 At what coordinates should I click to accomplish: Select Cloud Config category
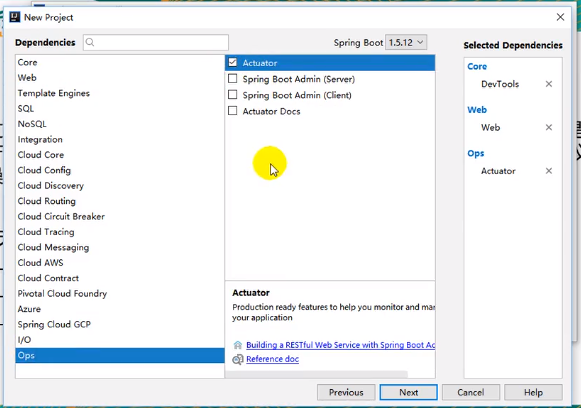[120, 170]
